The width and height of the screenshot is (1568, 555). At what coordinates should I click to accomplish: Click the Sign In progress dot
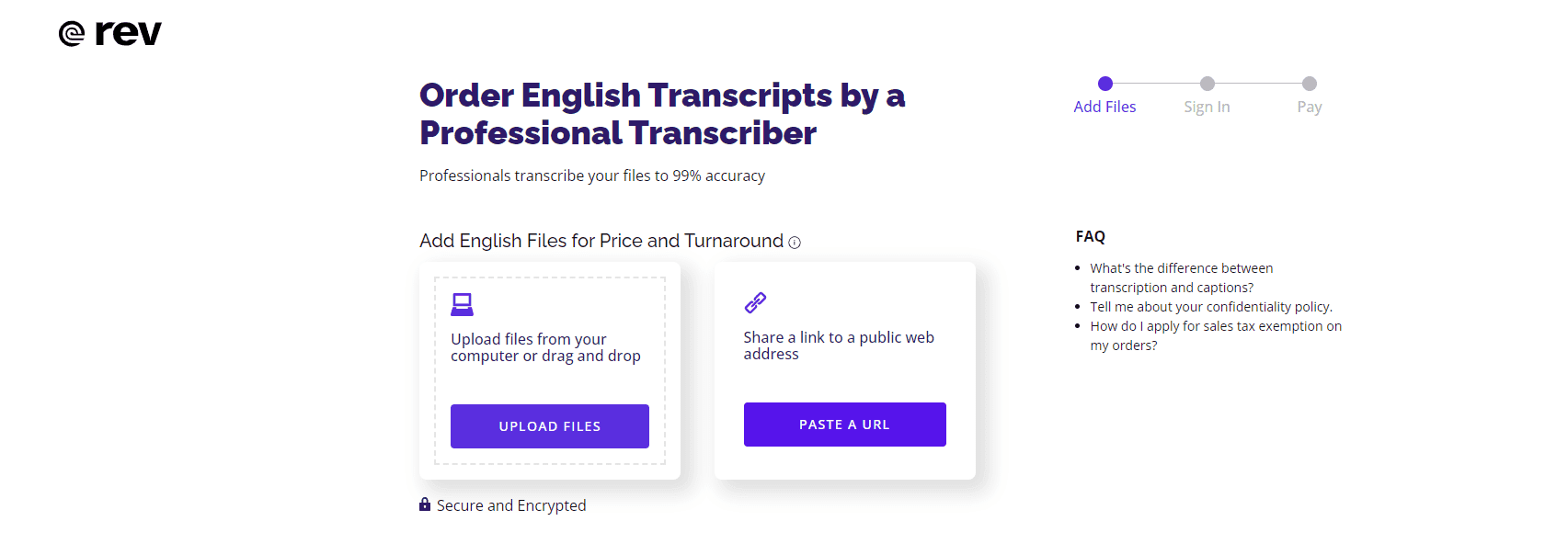(x=1207, y=82)
